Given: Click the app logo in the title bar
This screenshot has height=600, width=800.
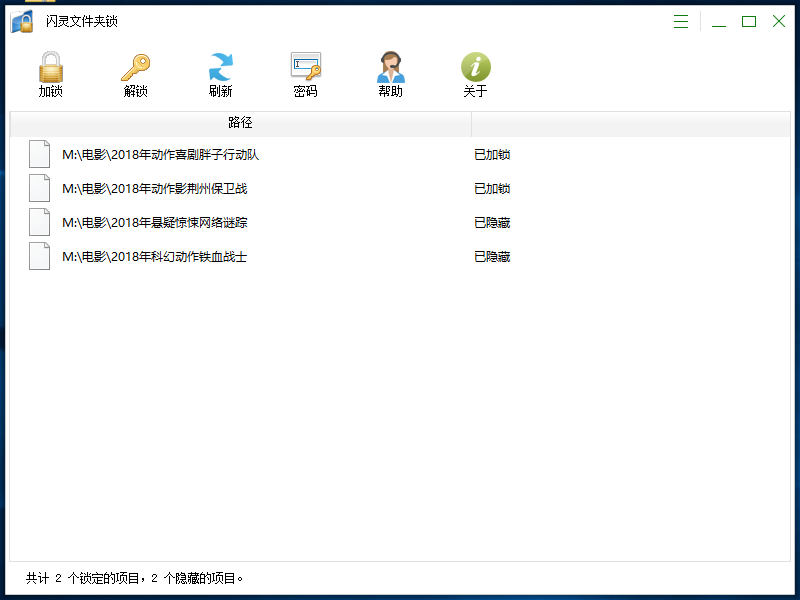Looking at the screenshot, I should [22, 21].
